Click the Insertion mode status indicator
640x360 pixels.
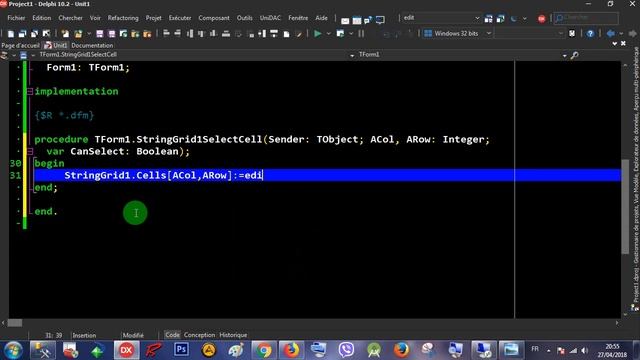[x=84, y=335]
